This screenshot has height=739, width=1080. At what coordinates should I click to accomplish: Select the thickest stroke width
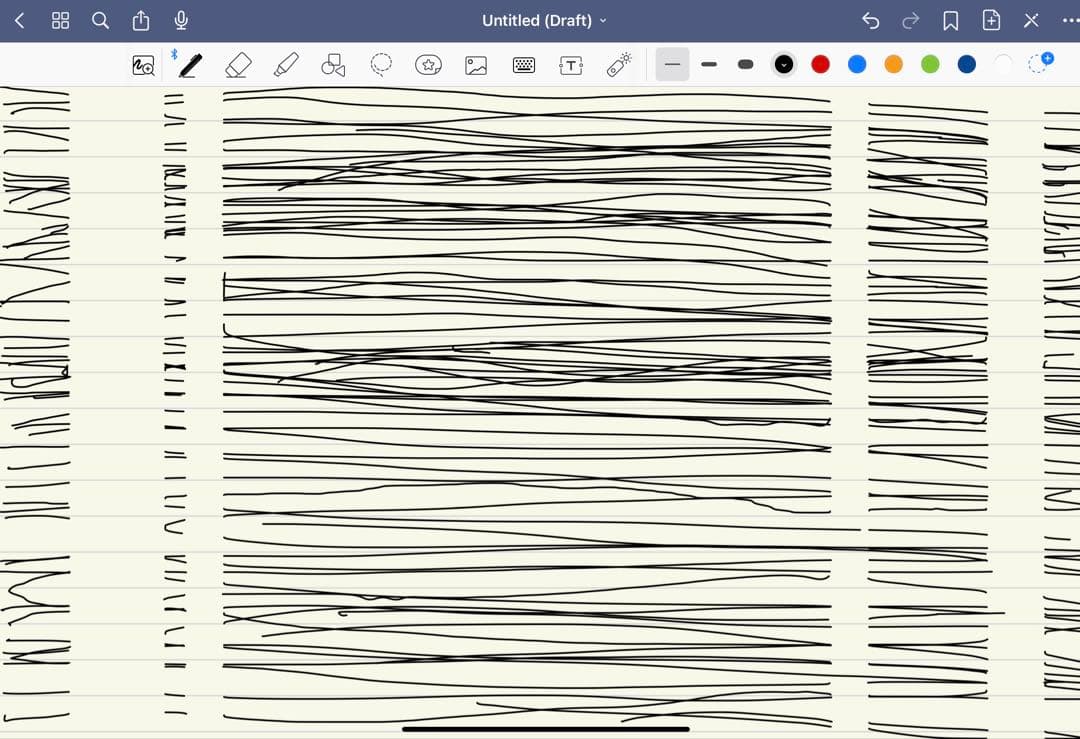click(745, 64)
